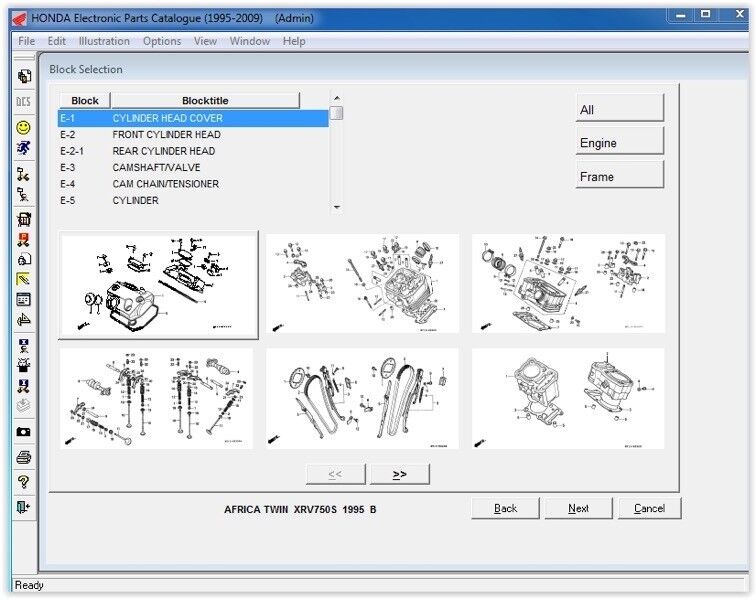Select the E-1 CYLINDER HEAD COVER row
This screenshot has height=599, width=756.
click(x=193, y=118)
